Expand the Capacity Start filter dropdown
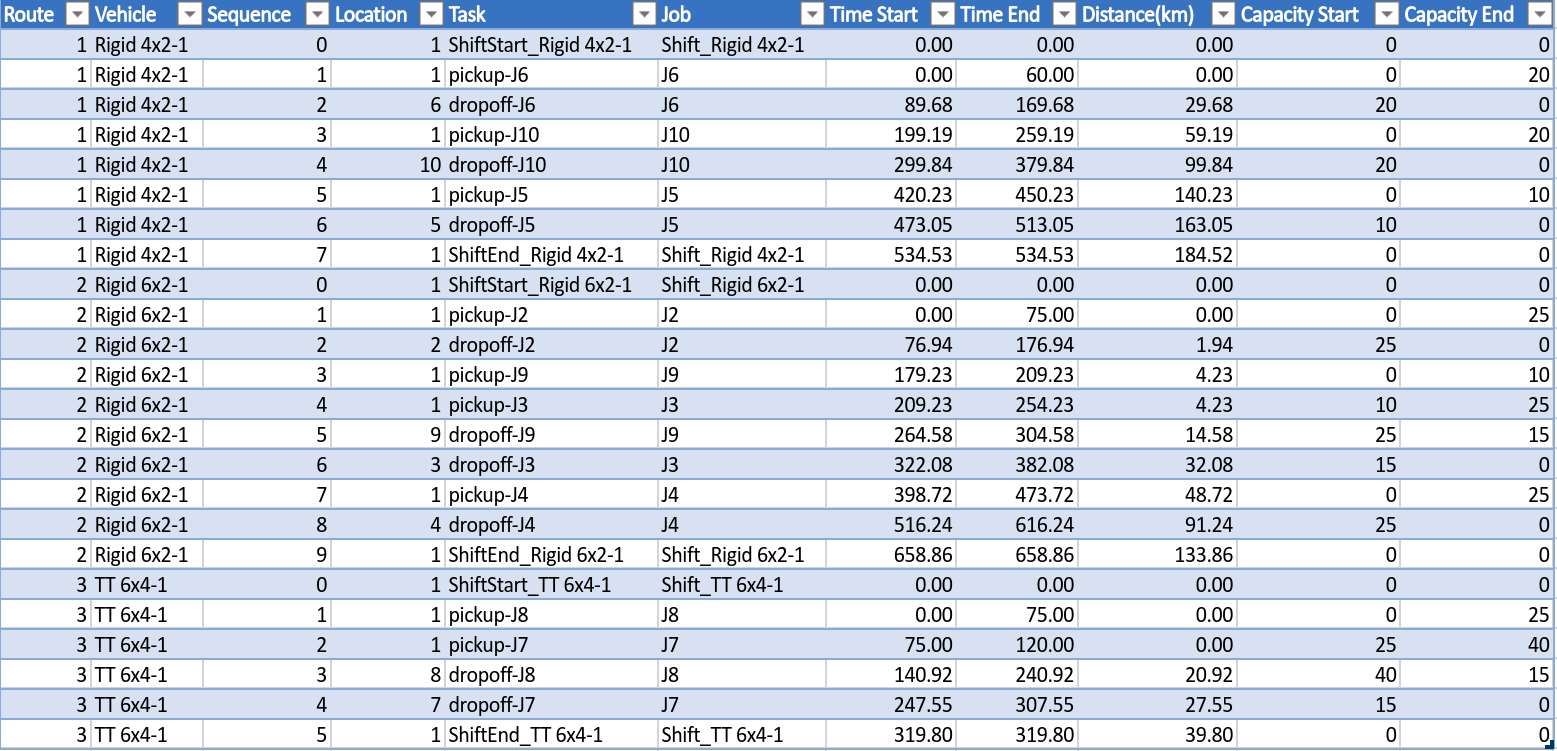The height and width of the screenshot is (751, 1557). point(1385,14)
